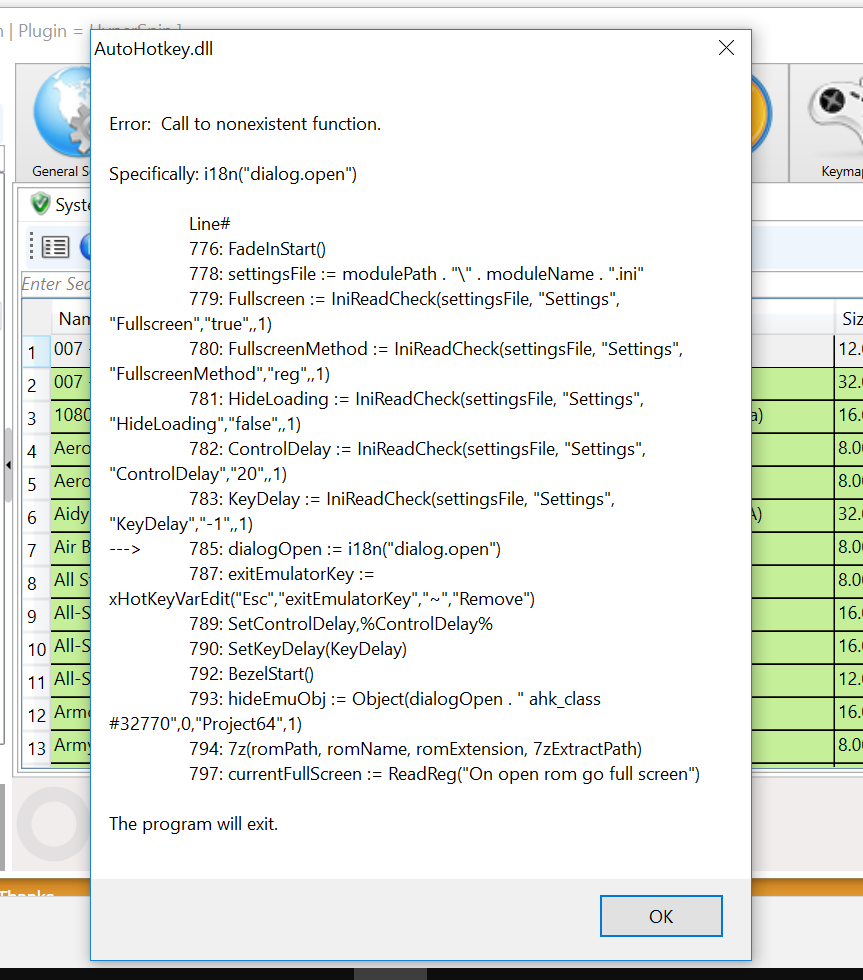Image resolution: width=863 pixels, height=980 pixels.
Task: Select the row 2 cell starting '007'
Action: pos(71,383)
